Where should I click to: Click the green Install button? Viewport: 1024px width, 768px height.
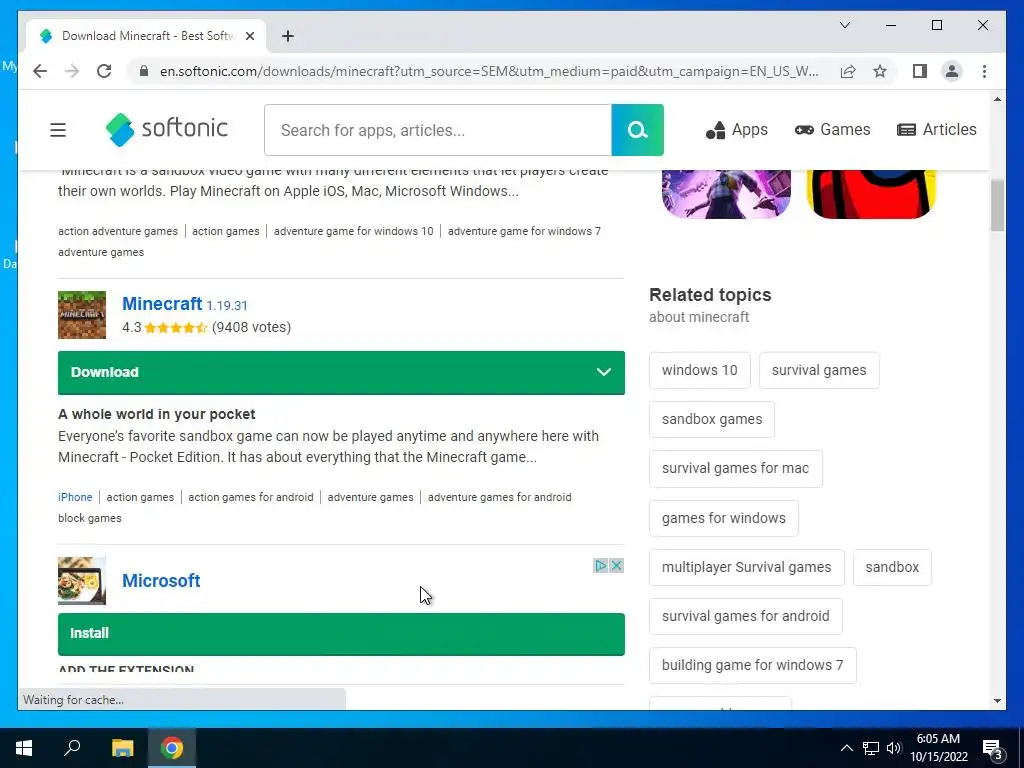tap(341, 634)
